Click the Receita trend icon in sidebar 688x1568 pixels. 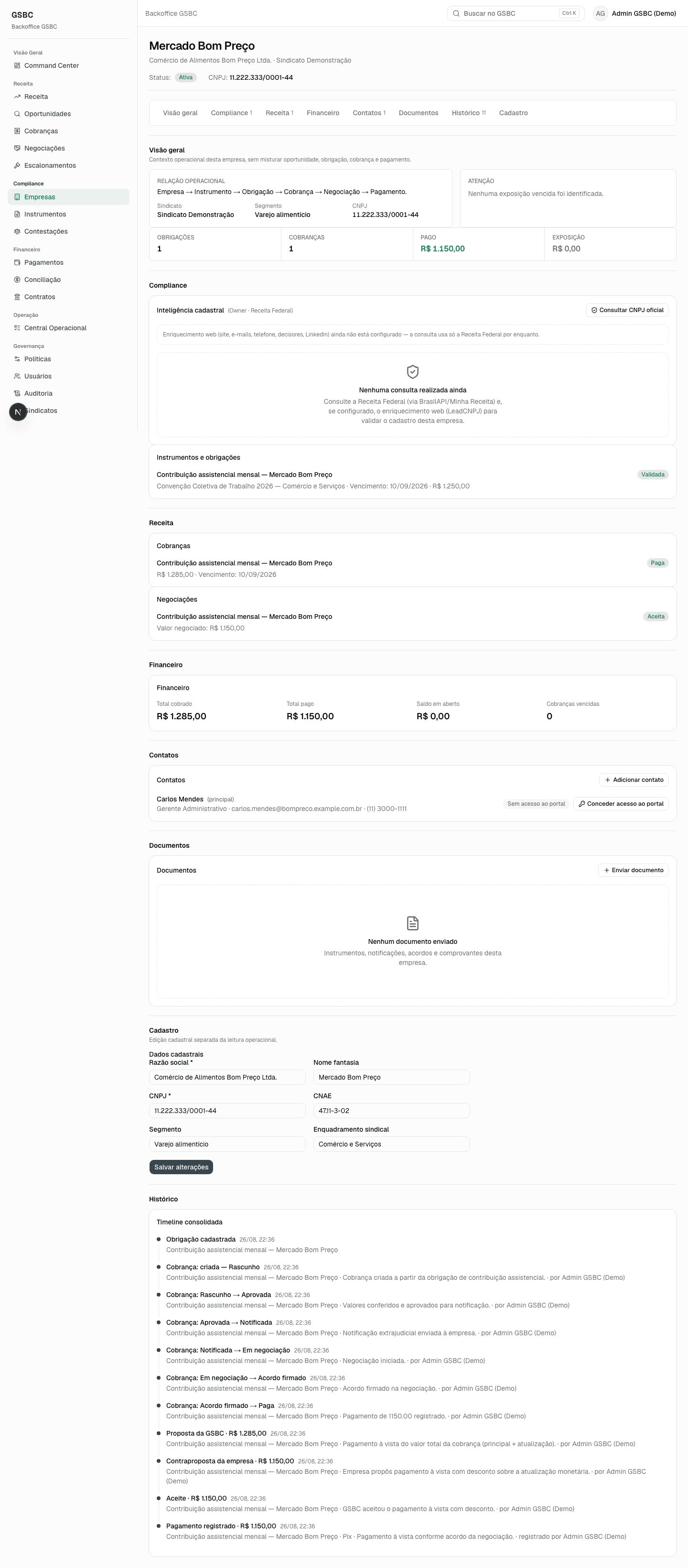pos(17,97)
